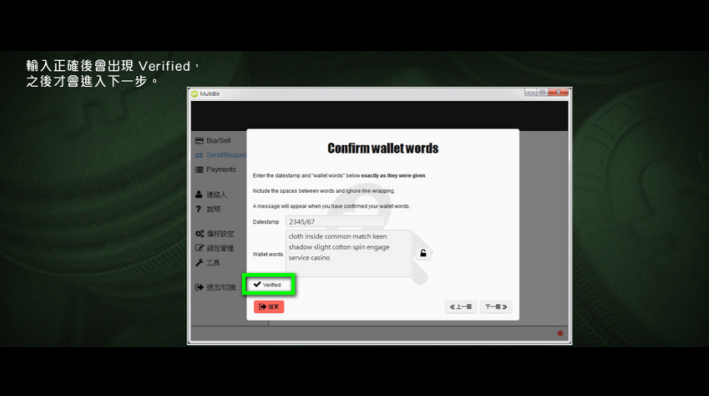Open the question-mark help entry in sidebar
The height and width of the screenshot is (396, 709).
[x=208, y=209]
